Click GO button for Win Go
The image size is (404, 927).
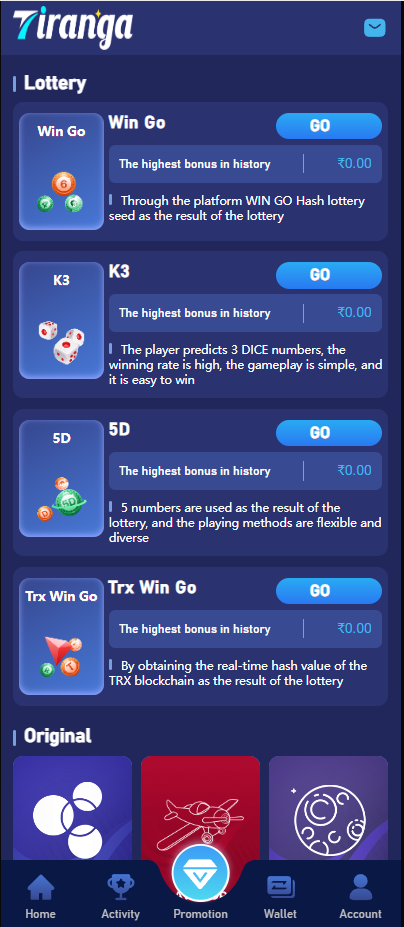click(x=329, y=126)
